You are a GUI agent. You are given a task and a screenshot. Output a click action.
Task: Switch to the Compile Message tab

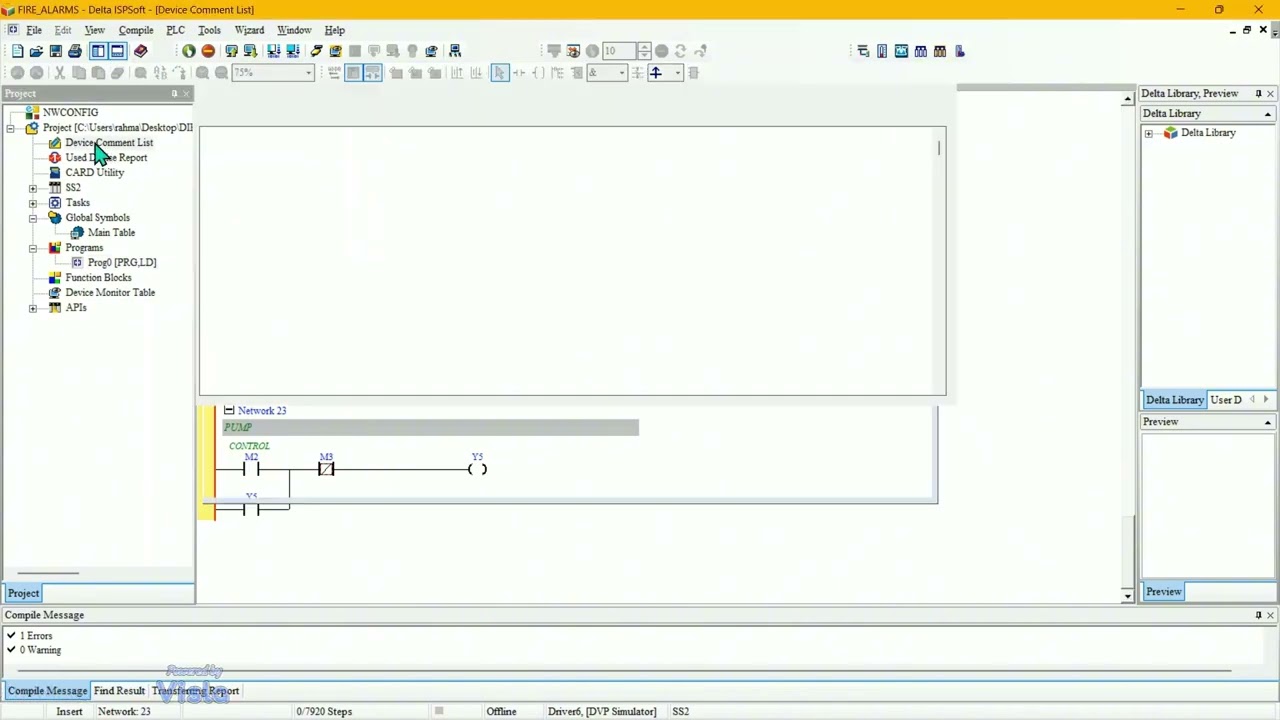click(47, 691)
